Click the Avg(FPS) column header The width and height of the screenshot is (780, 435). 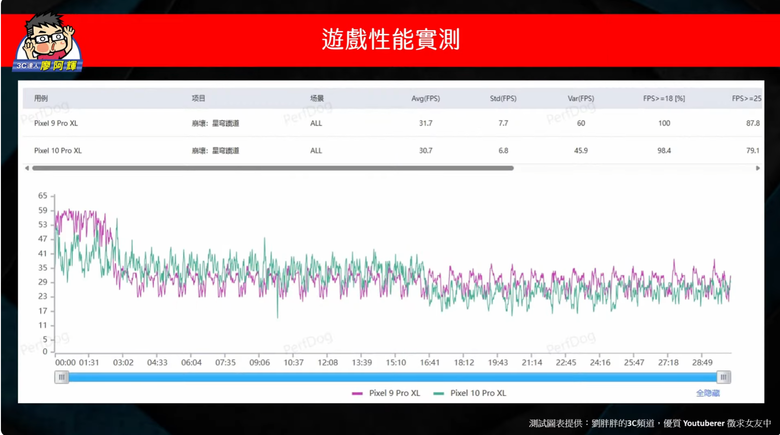coord(425,99)
